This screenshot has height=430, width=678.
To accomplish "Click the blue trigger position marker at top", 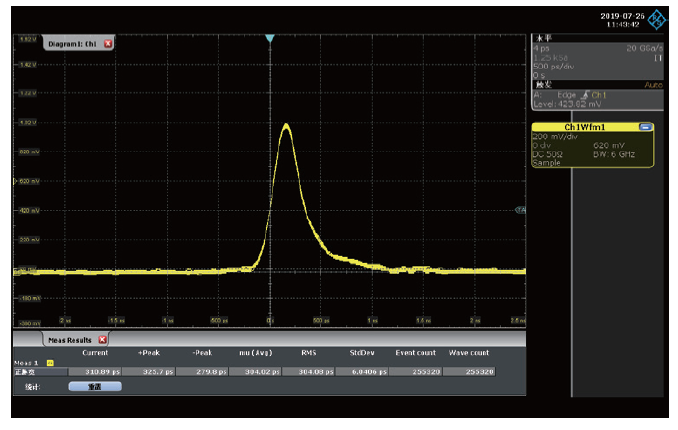I will pyautogui.click(x=269, y=38).
